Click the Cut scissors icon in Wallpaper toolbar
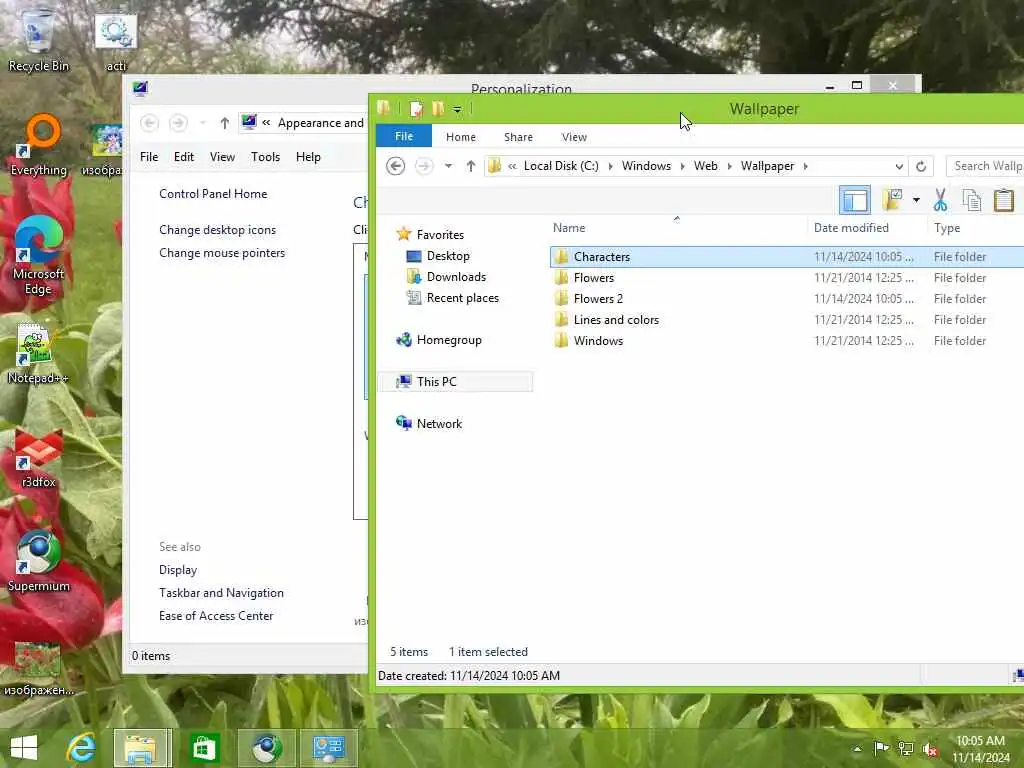Screen dimensions: 1024x768 coord(940,200)
